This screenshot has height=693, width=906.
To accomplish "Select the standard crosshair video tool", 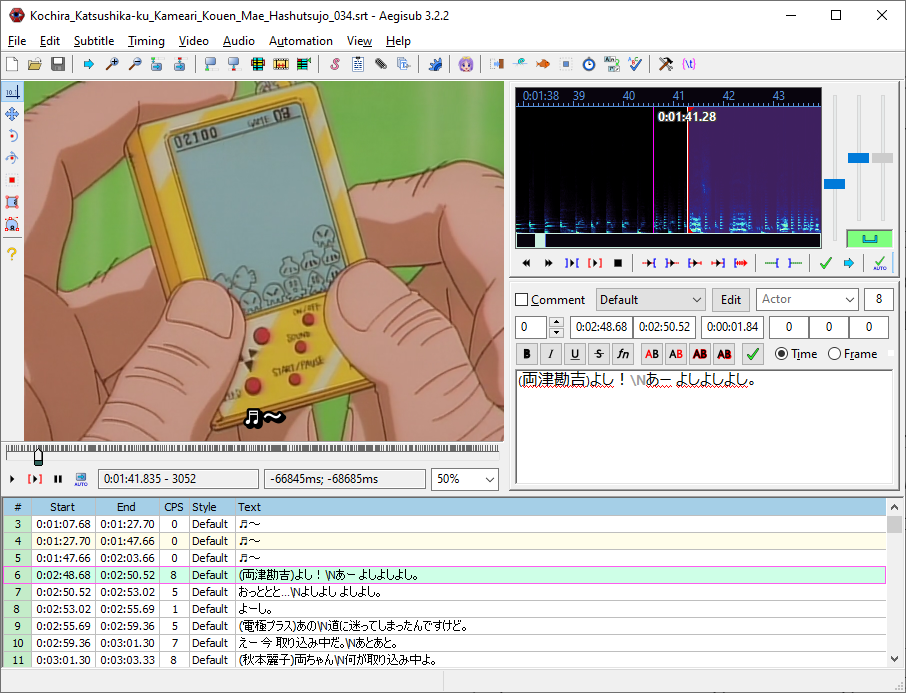I will point(12,92).
